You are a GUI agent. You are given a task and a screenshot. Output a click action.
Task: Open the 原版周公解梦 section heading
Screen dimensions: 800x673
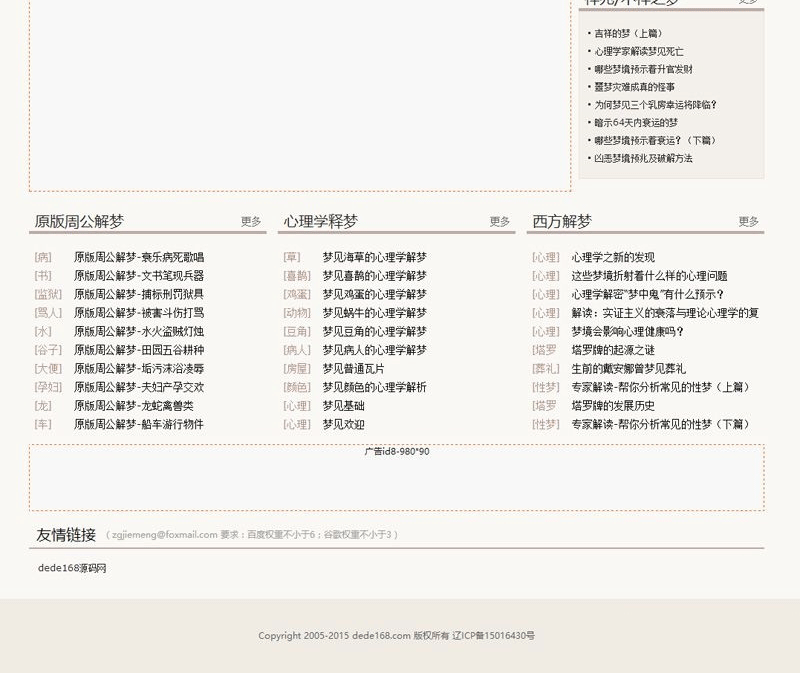(79, 221)
